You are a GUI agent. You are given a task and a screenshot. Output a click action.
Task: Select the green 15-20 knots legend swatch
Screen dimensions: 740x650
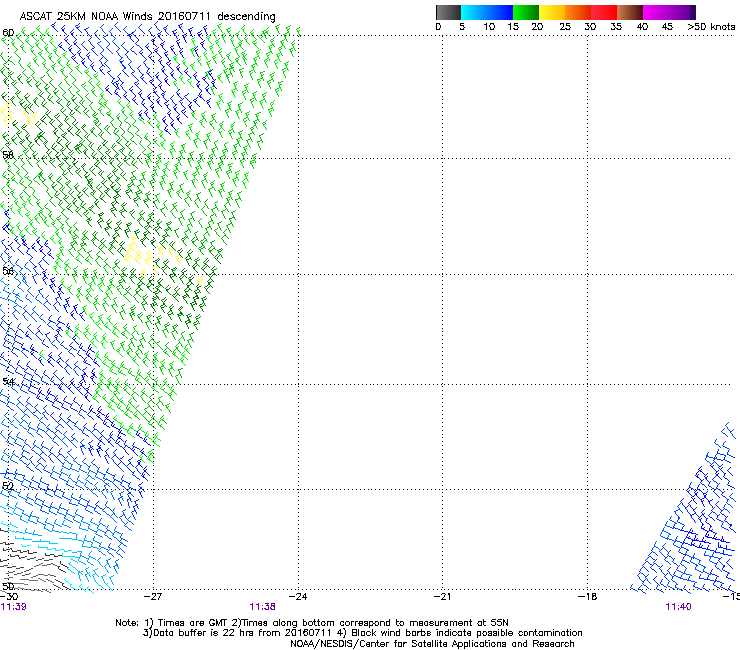526,12
